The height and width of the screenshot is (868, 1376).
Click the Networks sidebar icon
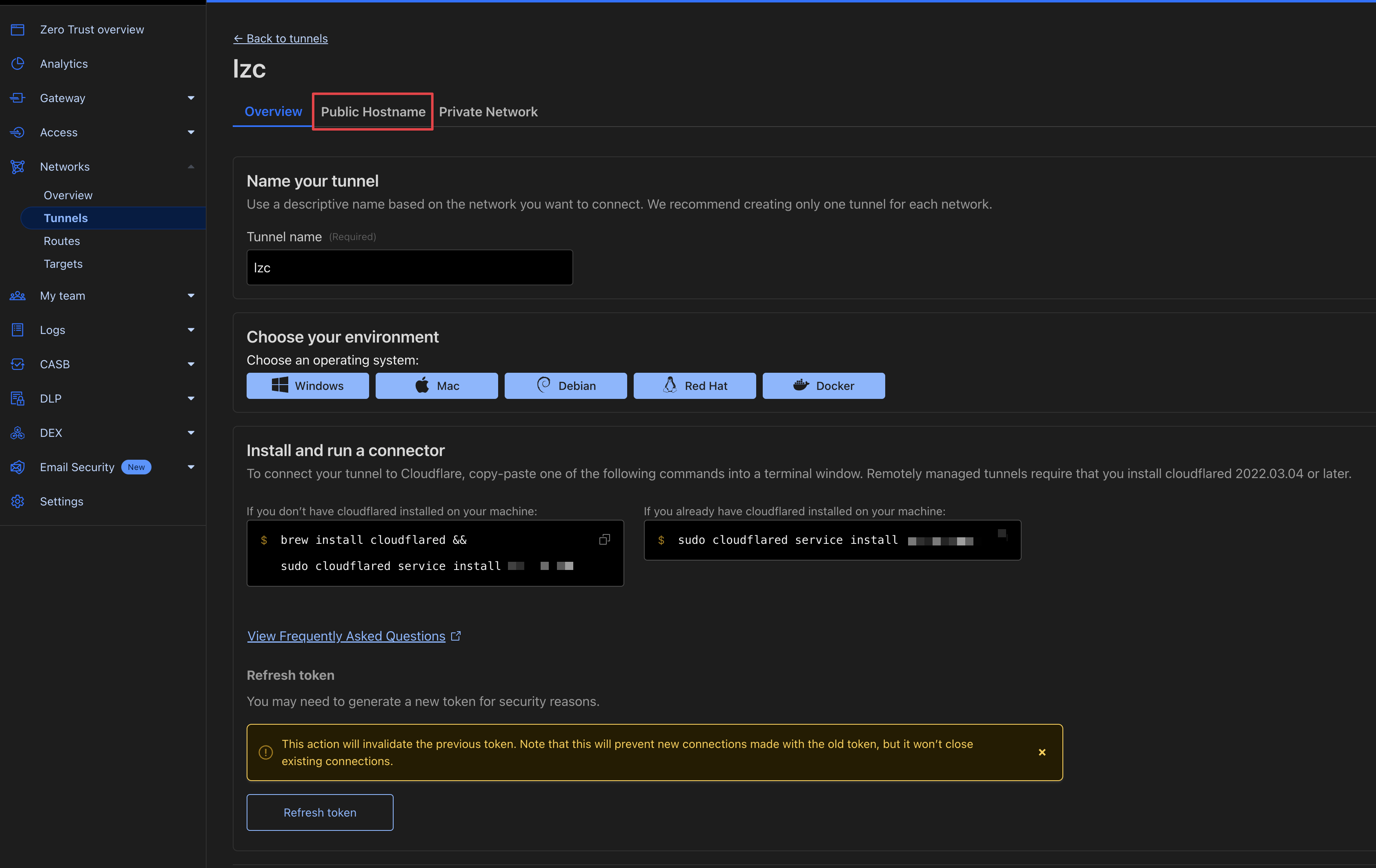click(x=18, y=167)
